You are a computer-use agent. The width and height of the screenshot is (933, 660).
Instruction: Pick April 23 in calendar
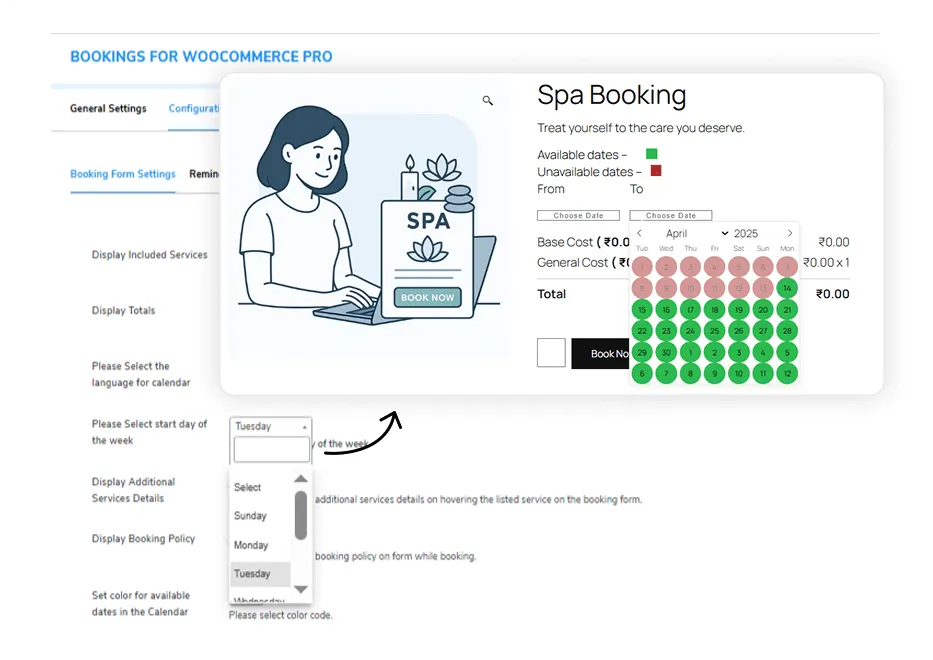666,331
